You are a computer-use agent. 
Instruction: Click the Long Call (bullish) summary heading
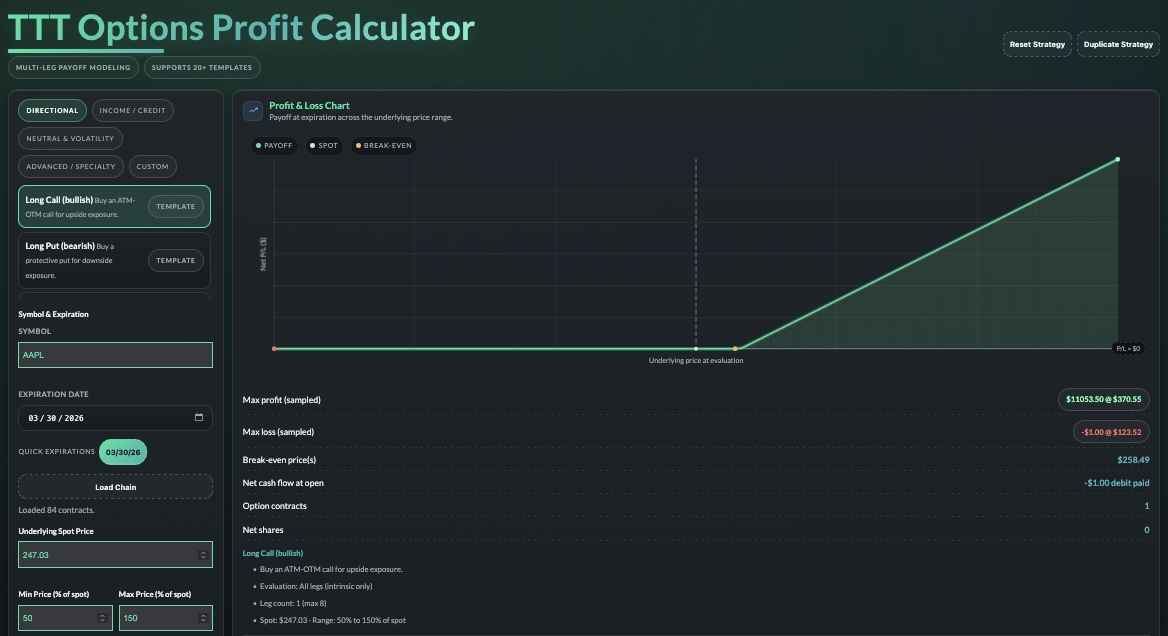[273, 553]
